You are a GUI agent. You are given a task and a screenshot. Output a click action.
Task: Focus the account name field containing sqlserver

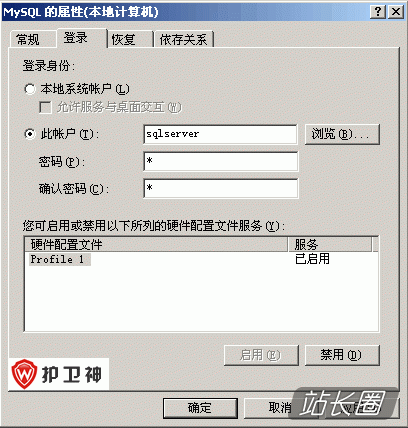coord(221,134)
